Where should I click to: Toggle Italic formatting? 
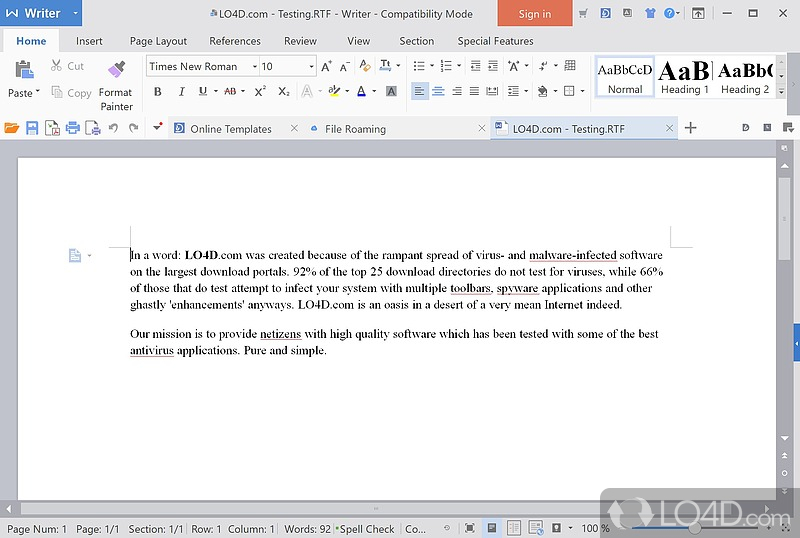(x=181, y=91)
